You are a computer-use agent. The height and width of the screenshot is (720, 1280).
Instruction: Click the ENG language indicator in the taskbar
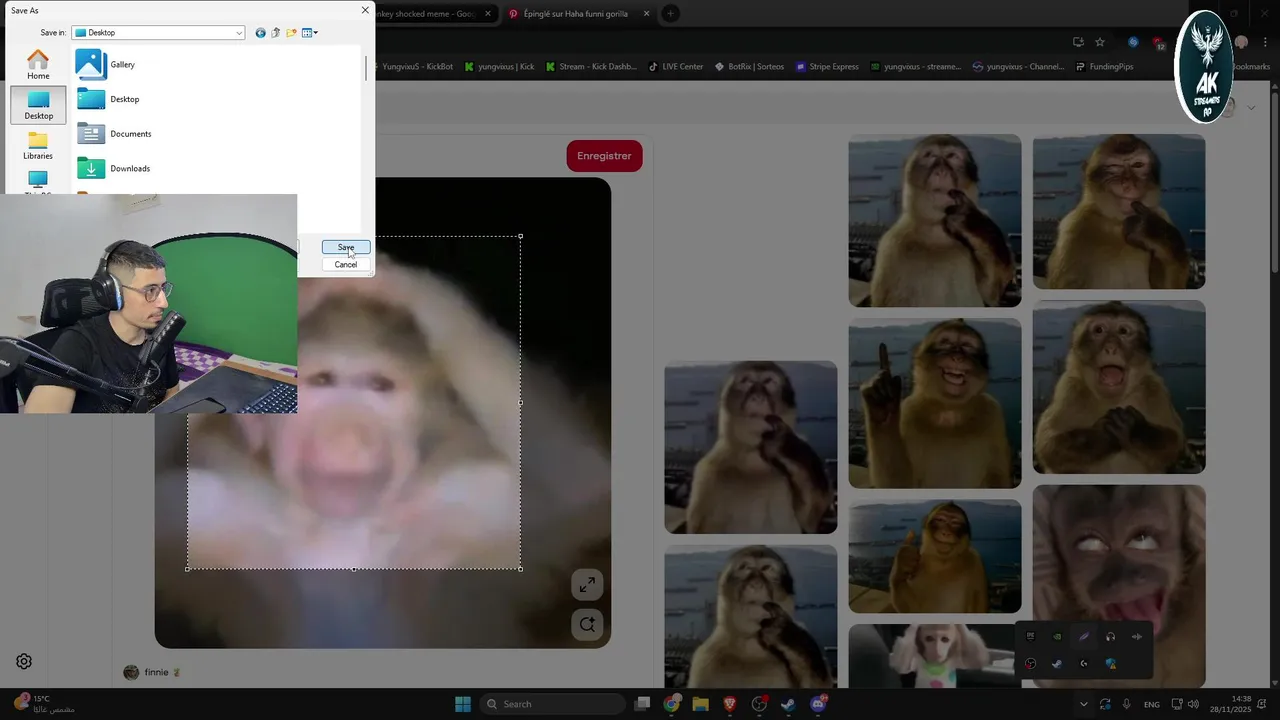tap(1152, 704)
